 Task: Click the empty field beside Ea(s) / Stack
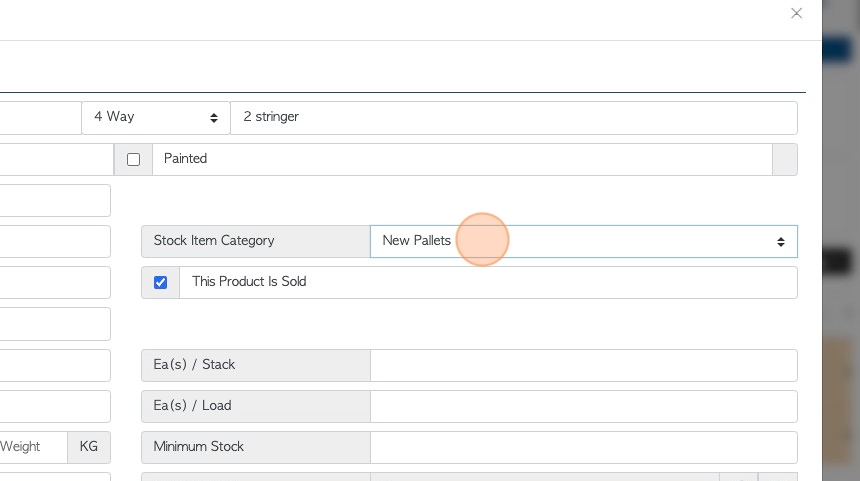point(55,365)
